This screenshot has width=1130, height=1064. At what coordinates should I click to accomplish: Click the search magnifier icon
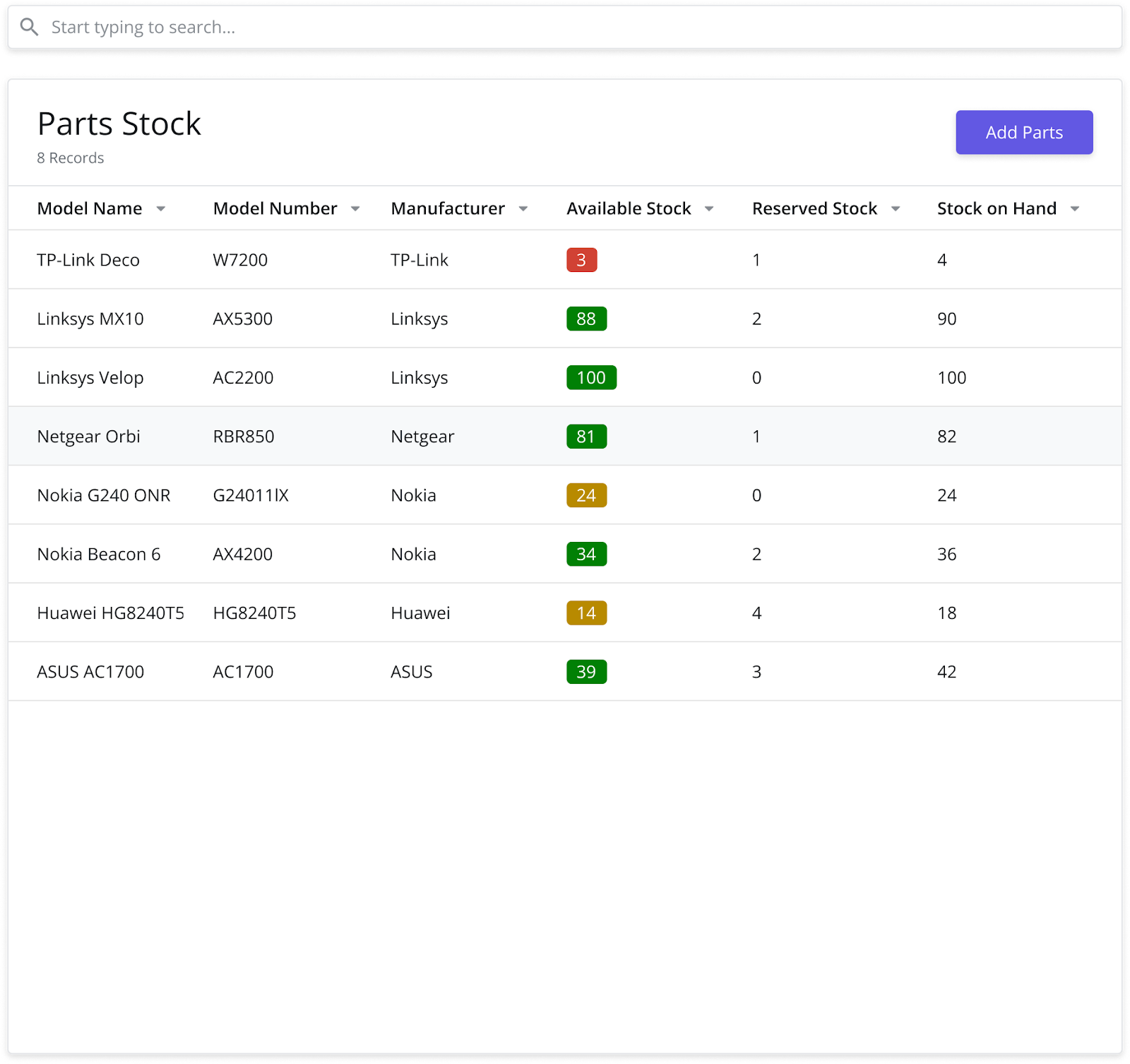[29, 27]
